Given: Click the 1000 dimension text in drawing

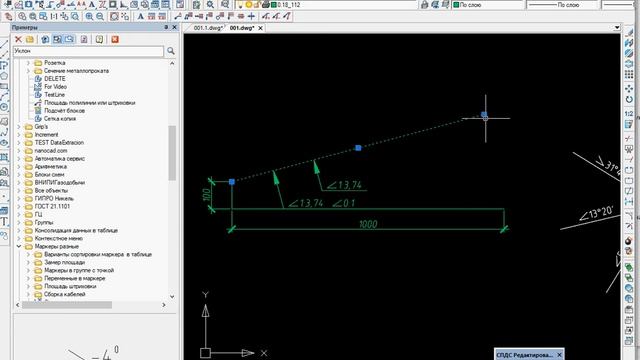Looking at the screenshot, I should (x=368, y=224).
